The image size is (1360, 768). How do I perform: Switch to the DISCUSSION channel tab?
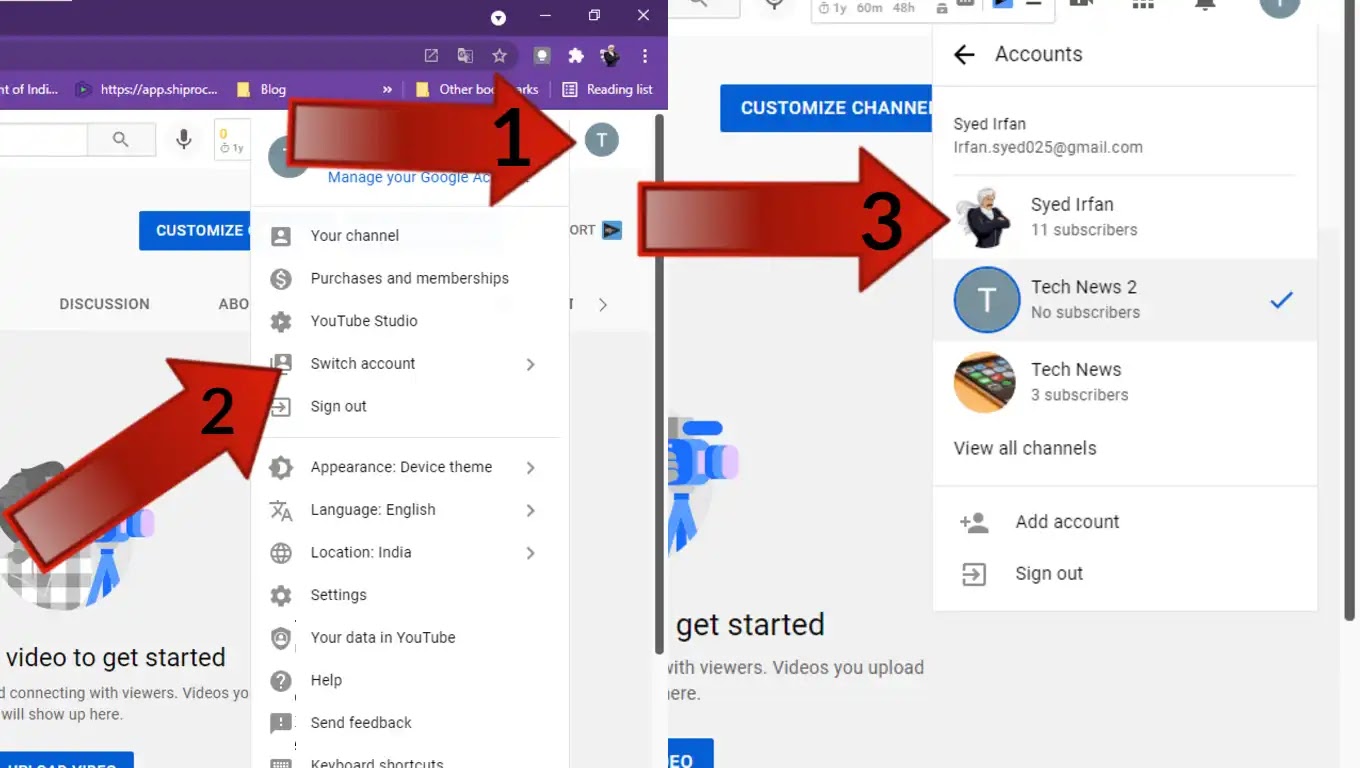coord(104,304)
